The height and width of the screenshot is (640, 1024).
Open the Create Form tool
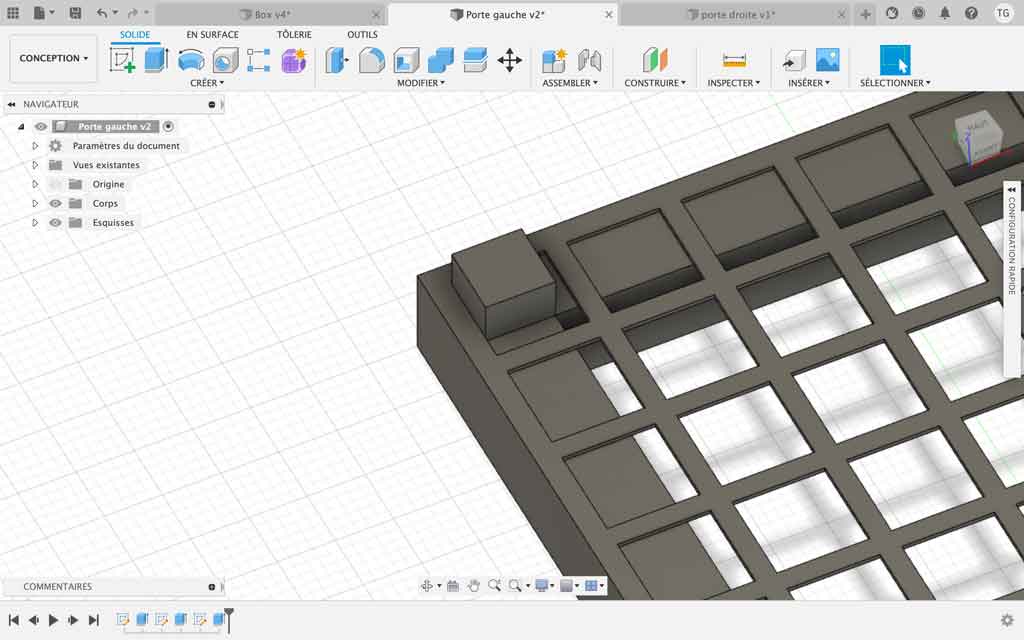coord(294,61)
